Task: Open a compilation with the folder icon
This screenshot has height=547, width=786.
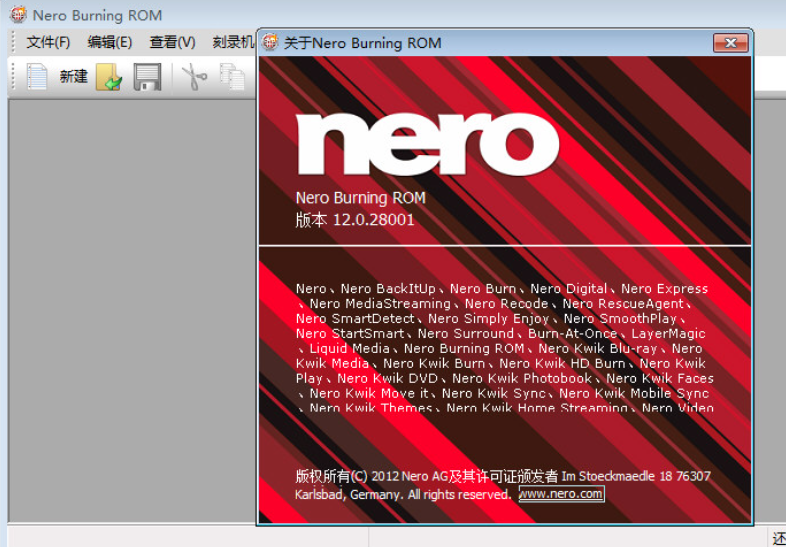Action: 109,77
